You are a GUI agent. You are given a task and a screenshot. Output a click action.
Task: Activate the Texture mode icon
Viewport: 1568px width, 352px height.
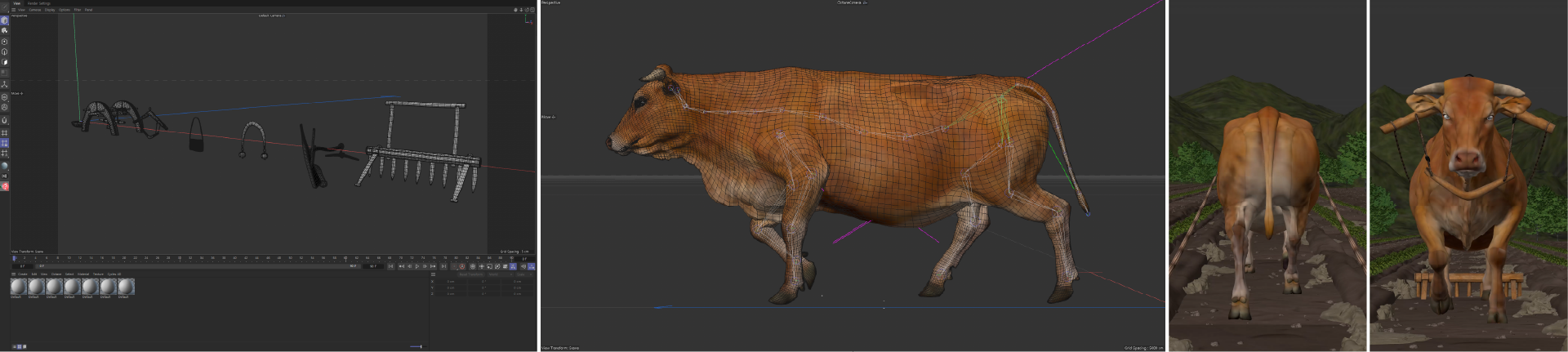(x=5, y=30)
